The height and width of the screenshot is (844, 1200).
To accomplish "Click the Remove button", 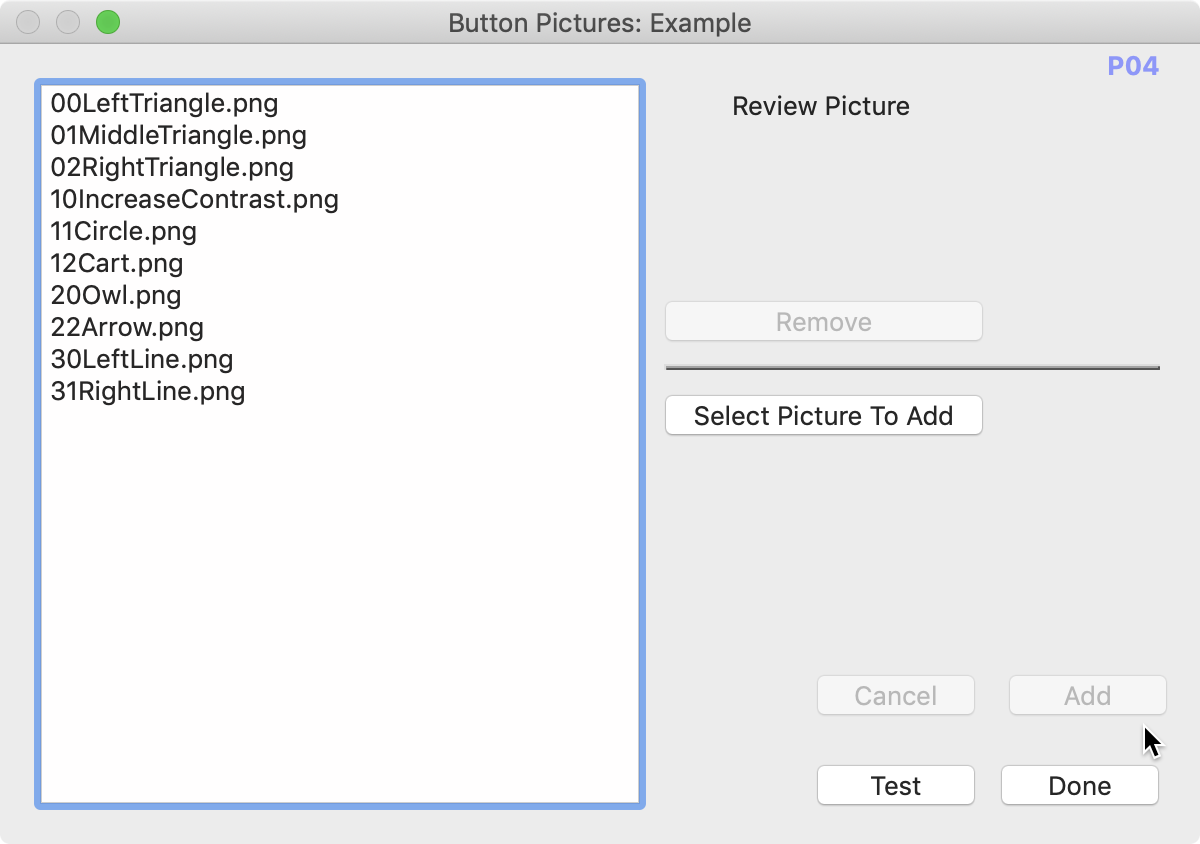I will pos(823,321).
